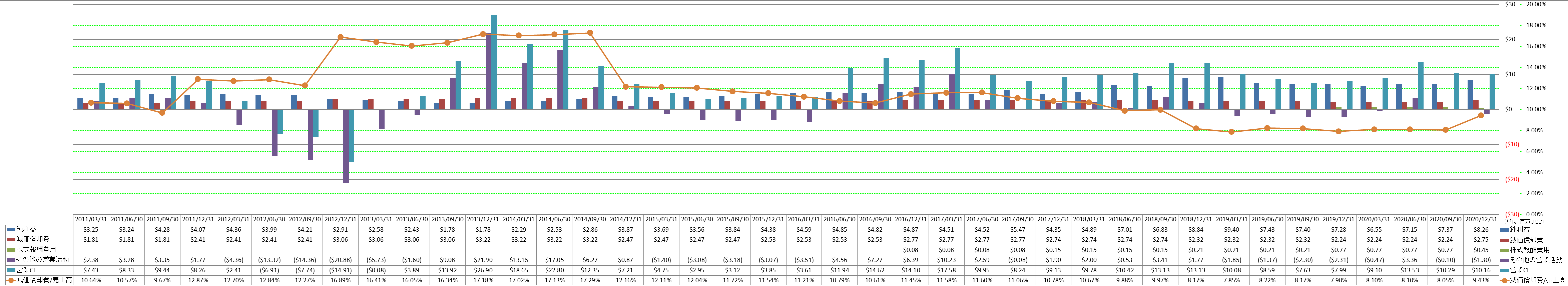Select the $9.40 純利益 cell for 2019/03/31
Viewport: 1568px width, 286px height.
(1231, 229)
